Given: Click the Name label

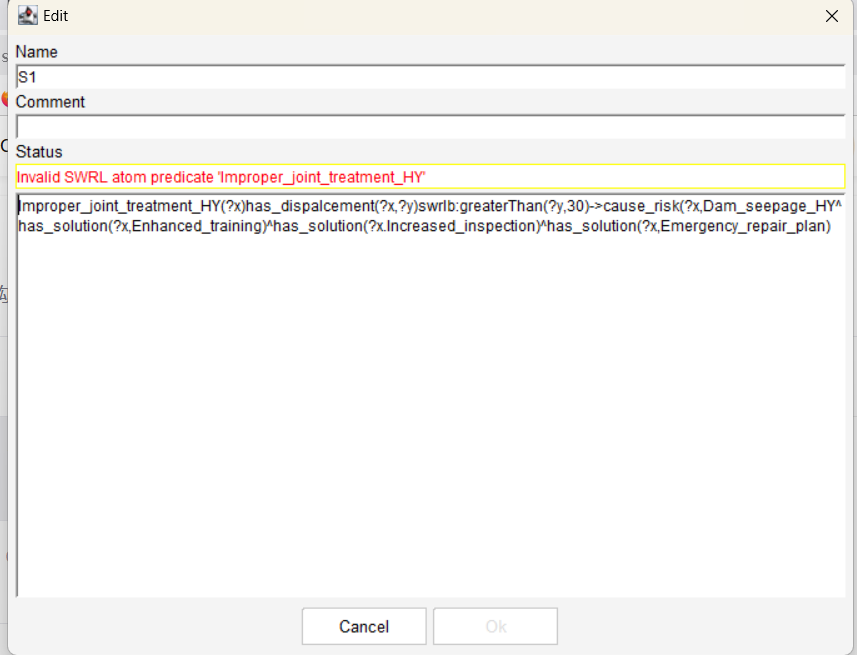Looking at the screenshot, I should pyautogui.click(x=36, y=51).
